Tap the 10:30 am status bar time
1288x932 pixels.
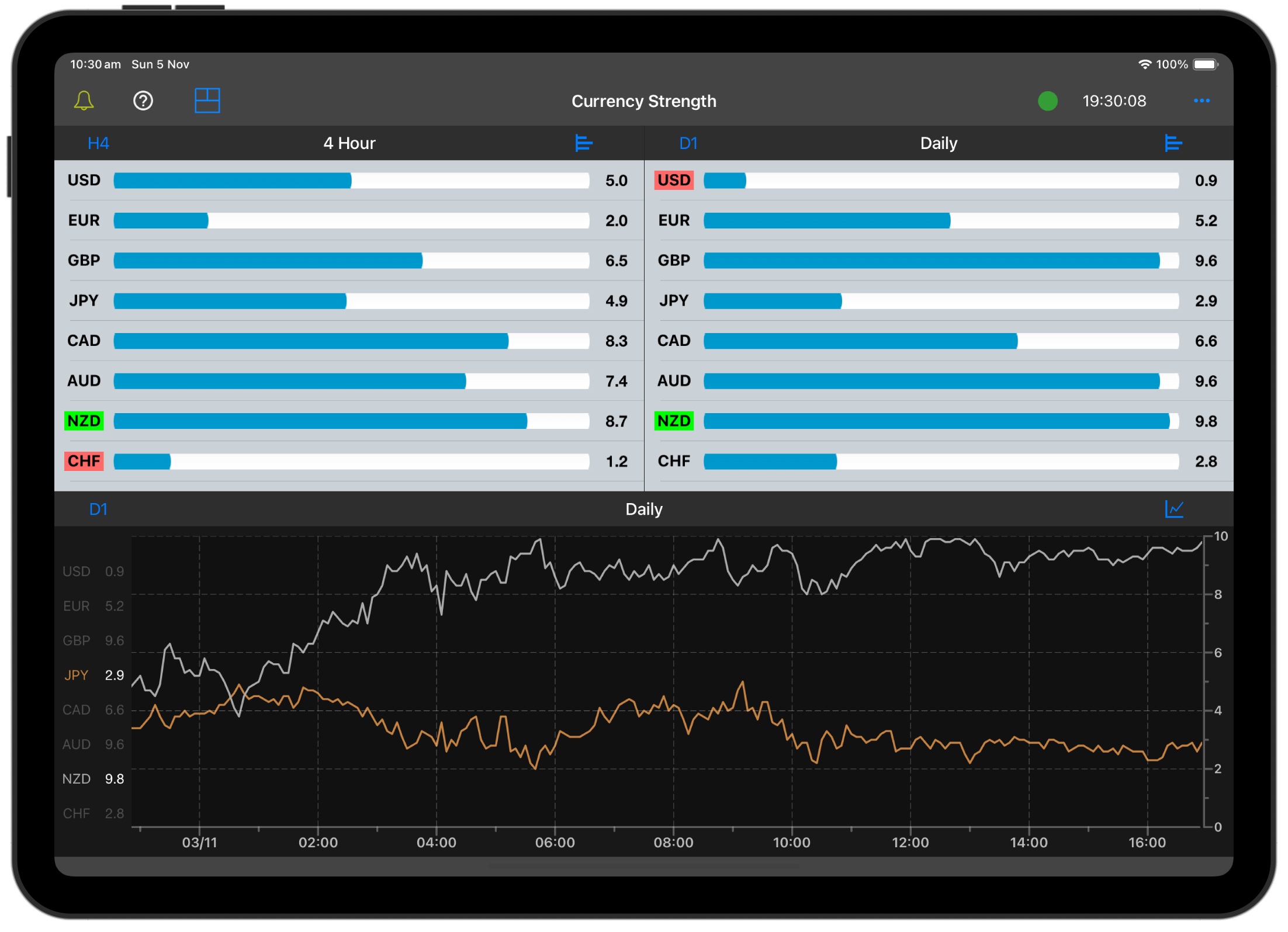point(95,64)
